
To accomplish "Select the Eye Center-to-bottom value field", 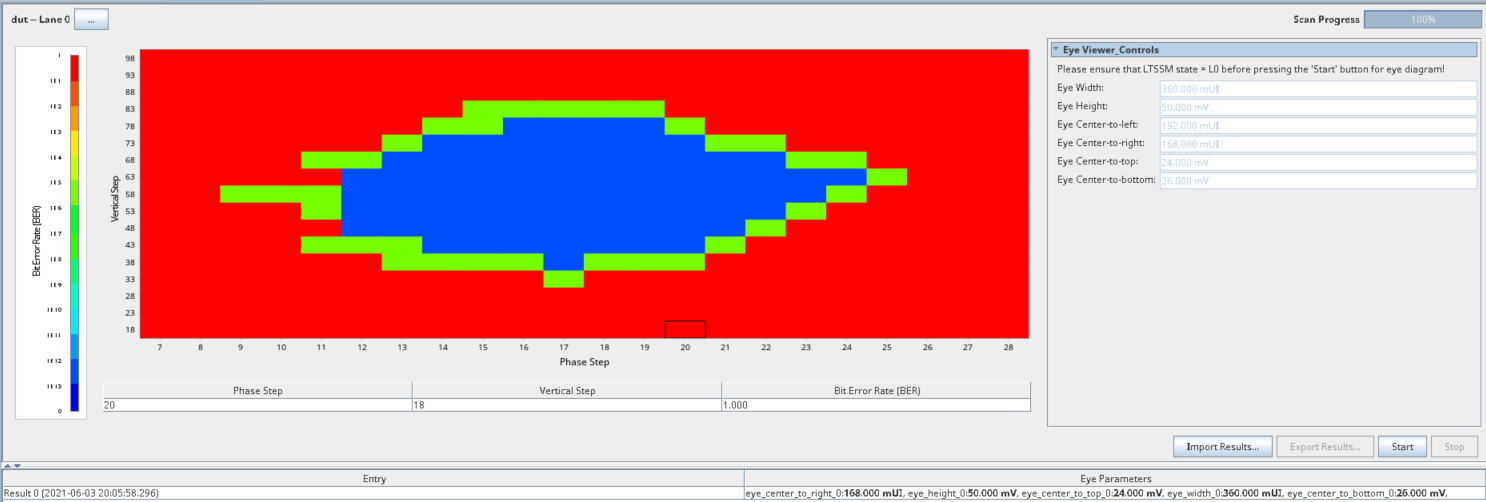I will [1318, 181].
